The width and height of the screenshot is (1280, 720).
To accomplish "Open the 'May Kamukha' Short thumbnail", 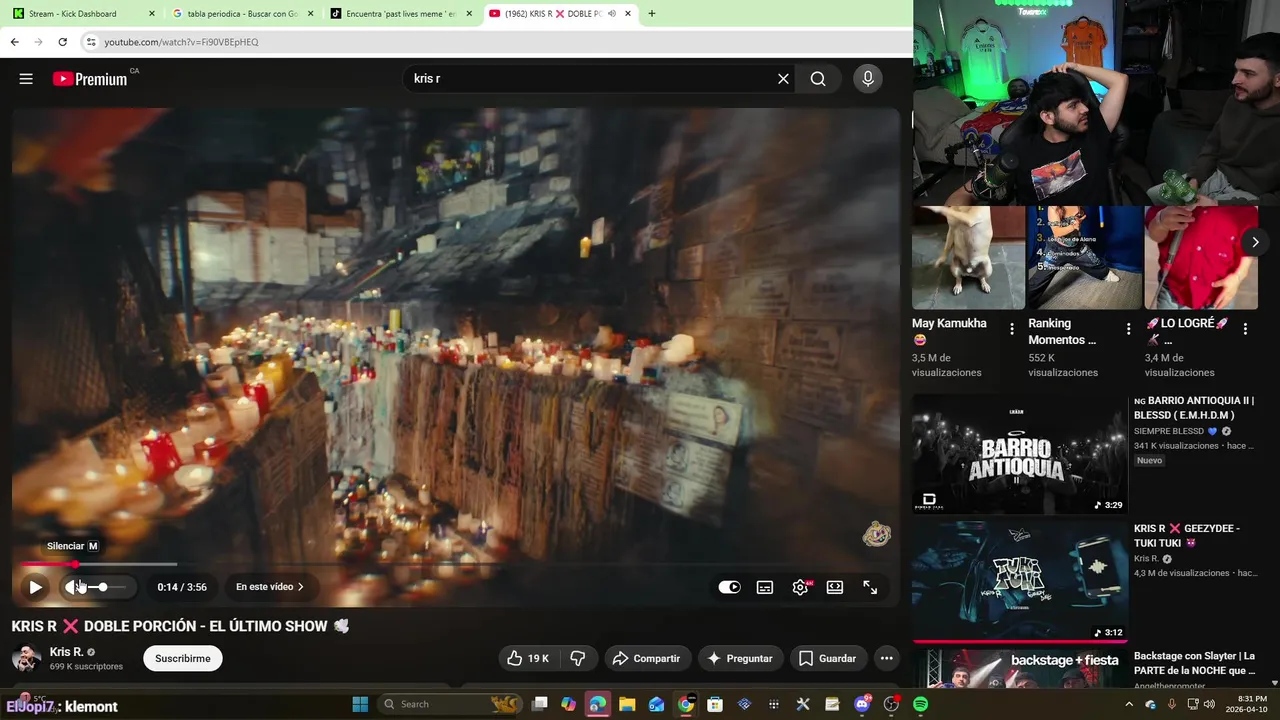I will (x=968, y=258).
